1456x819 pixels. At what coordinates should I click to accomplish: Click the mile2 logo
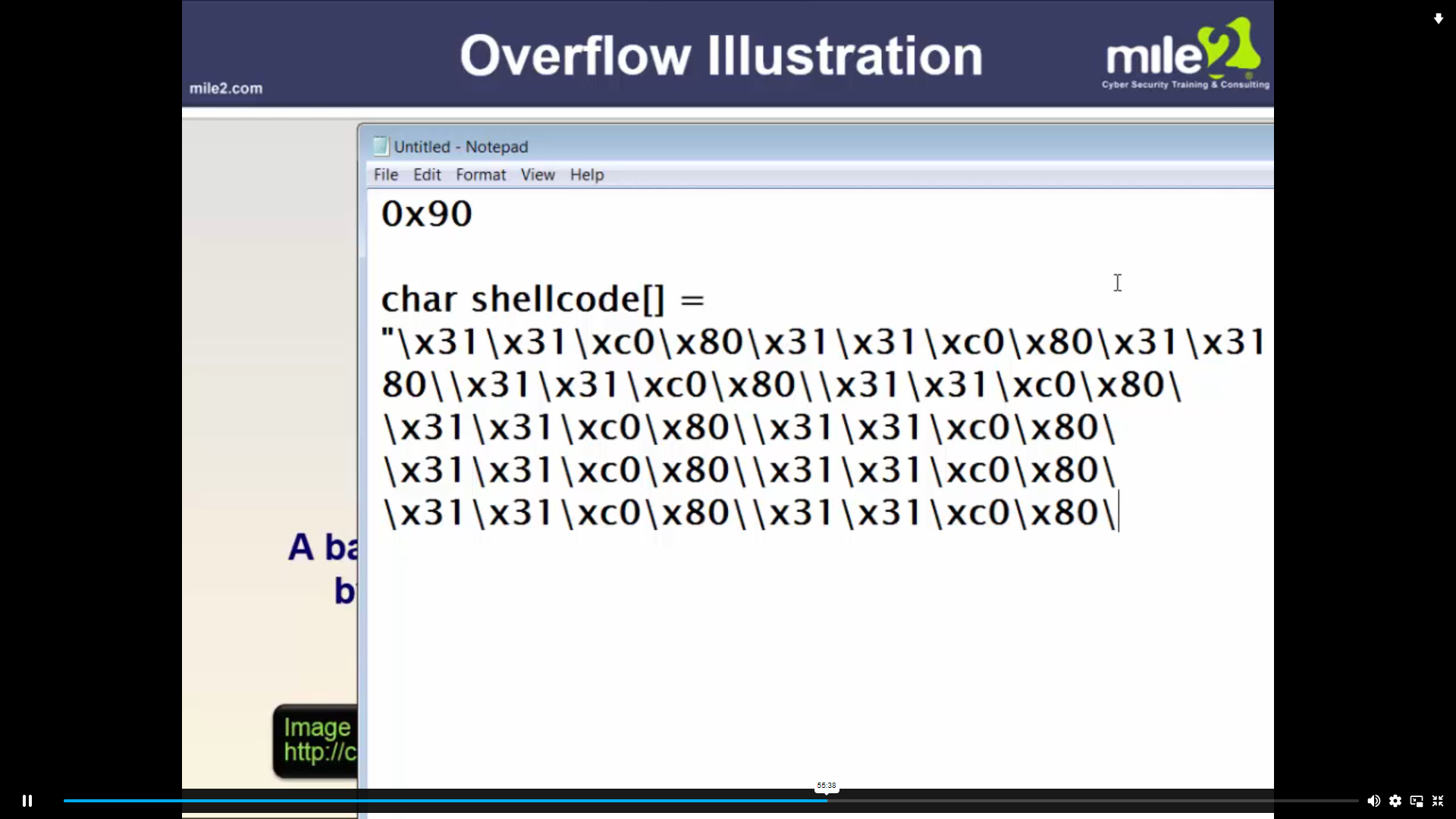1183,51
